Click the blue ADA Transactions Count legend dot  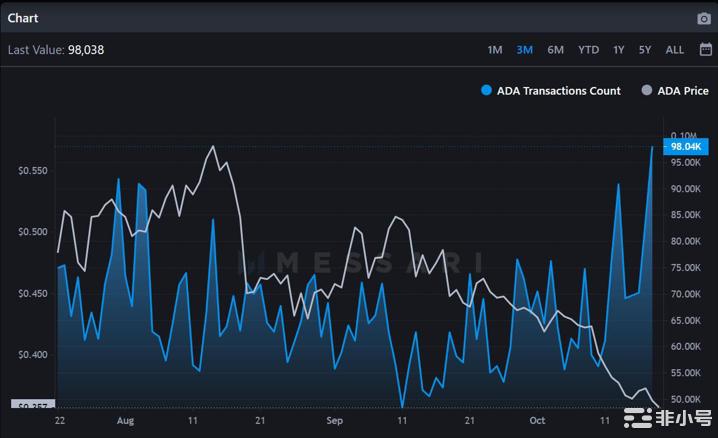click(x=487, y=91)
